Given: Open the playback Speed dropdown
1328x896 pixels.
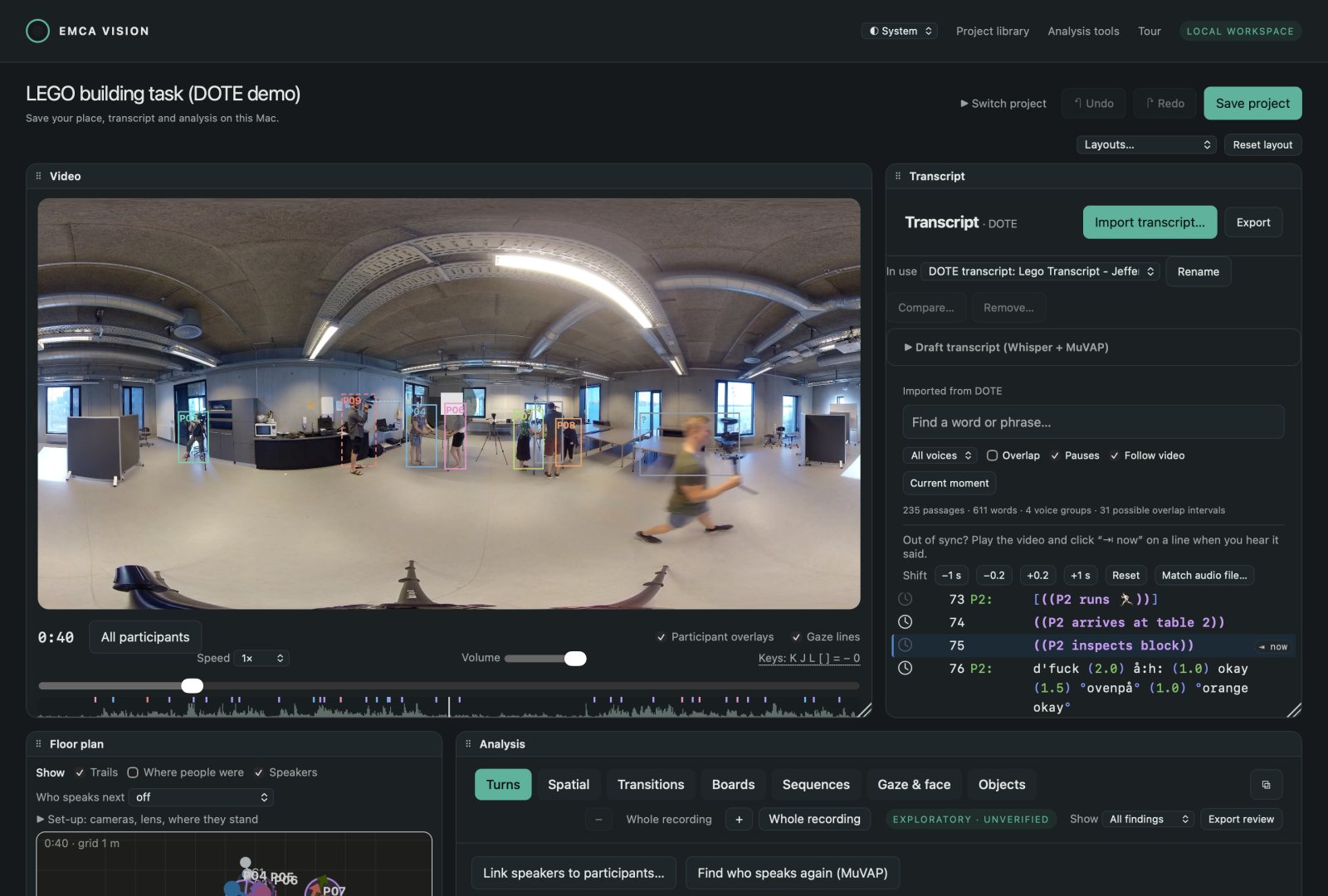Looking at the screenshot, I should [x=262, y=658].
